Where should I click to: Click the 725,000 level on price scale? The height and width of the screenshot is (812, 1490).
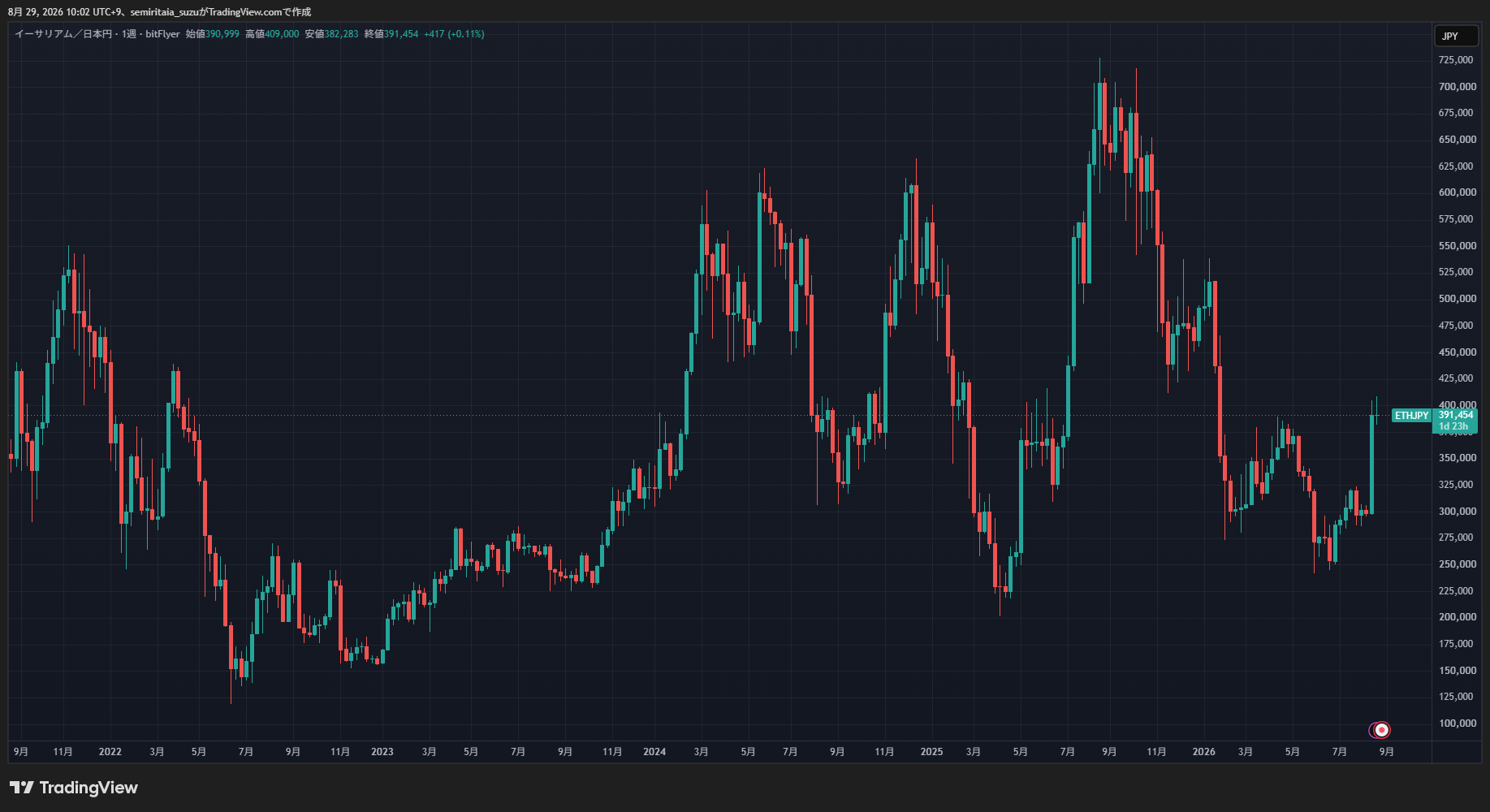1456,60
